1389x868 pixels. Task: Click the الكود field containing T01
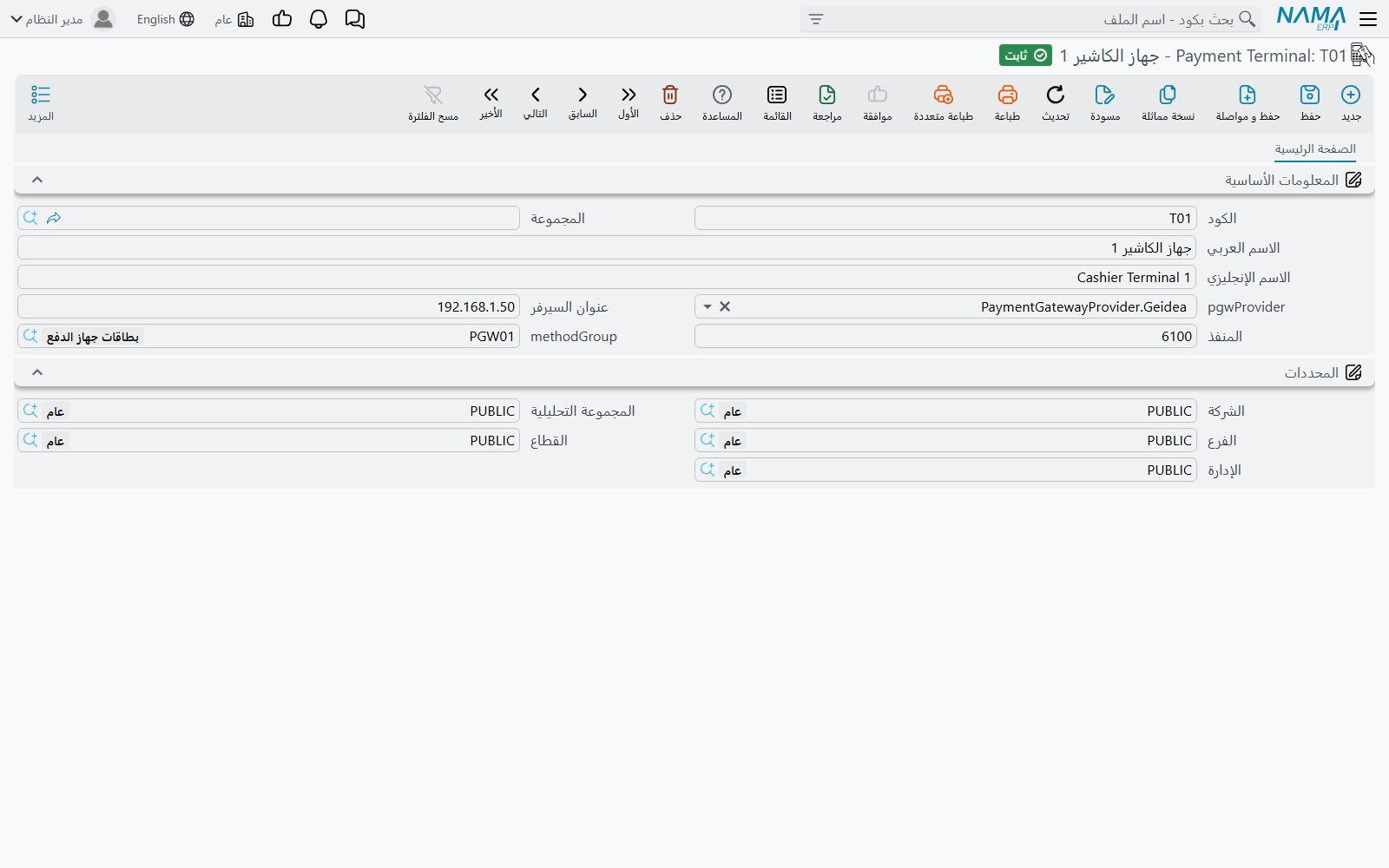pos(945,218)
